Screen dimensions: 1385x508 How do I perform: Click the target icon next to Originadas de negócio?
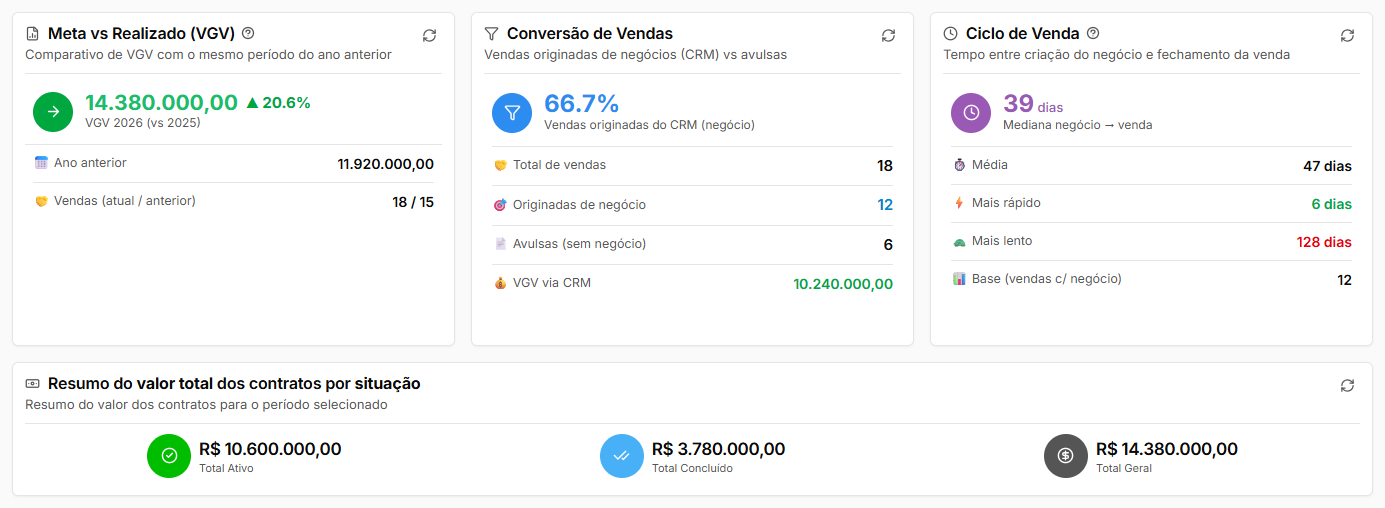coord(500,205)
